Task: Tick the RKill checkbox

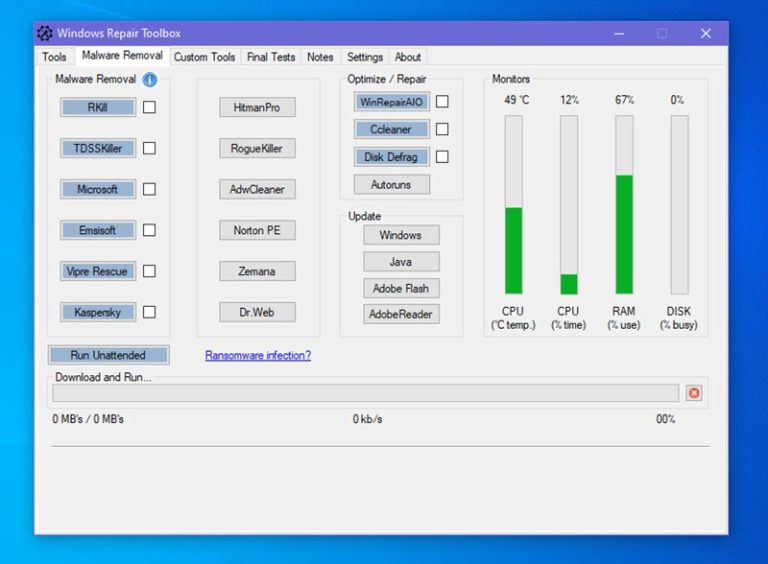Action: [x=149, y=107]
